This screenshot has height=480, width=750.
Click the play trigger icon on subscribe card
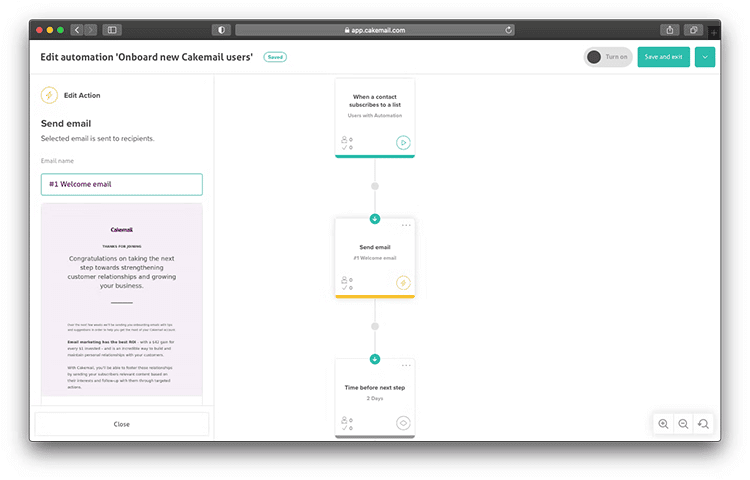pos(403,142)
